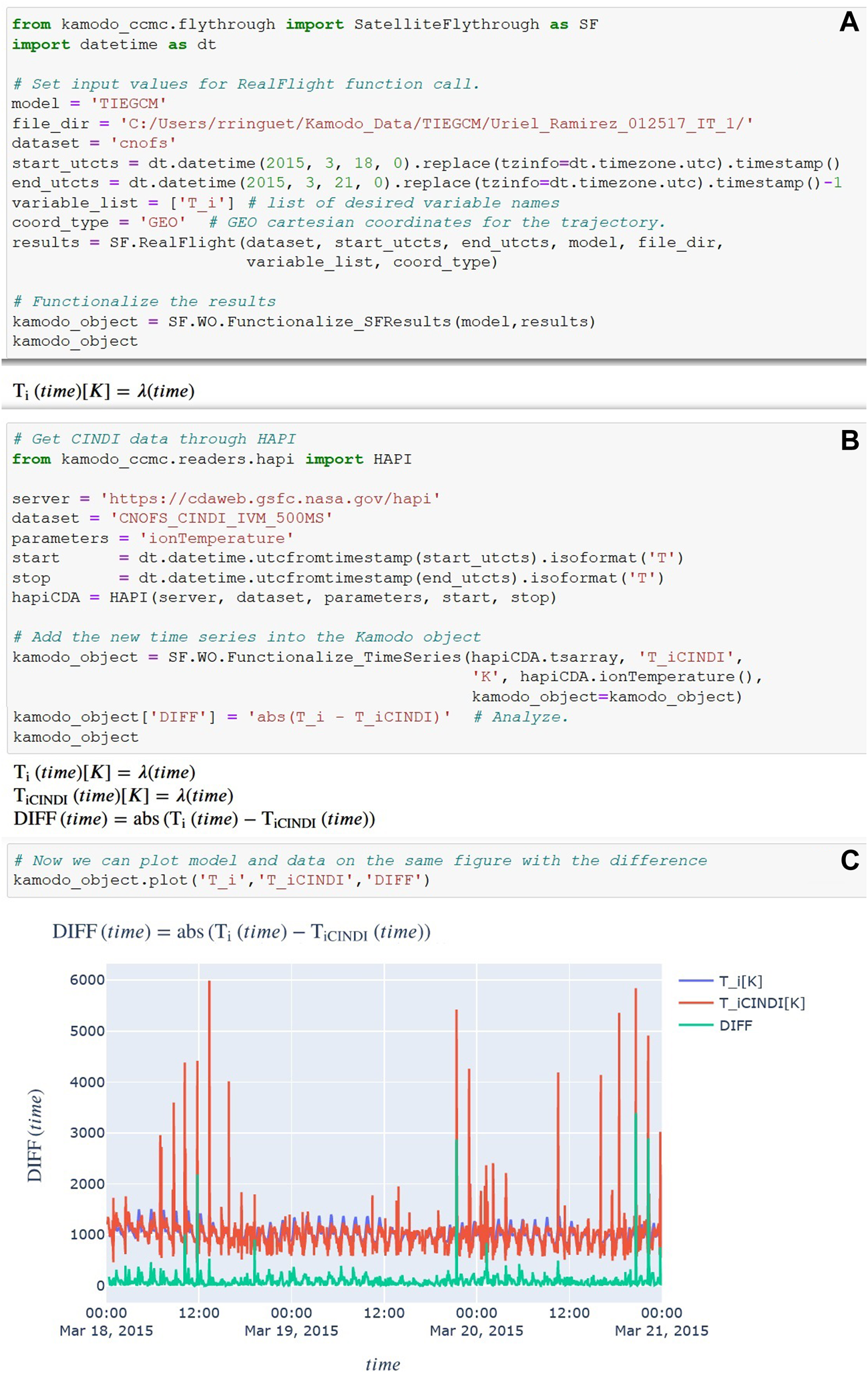Hide the DIFF trace via legend
Screen dimensions: 868x1373
point(735,1025)
